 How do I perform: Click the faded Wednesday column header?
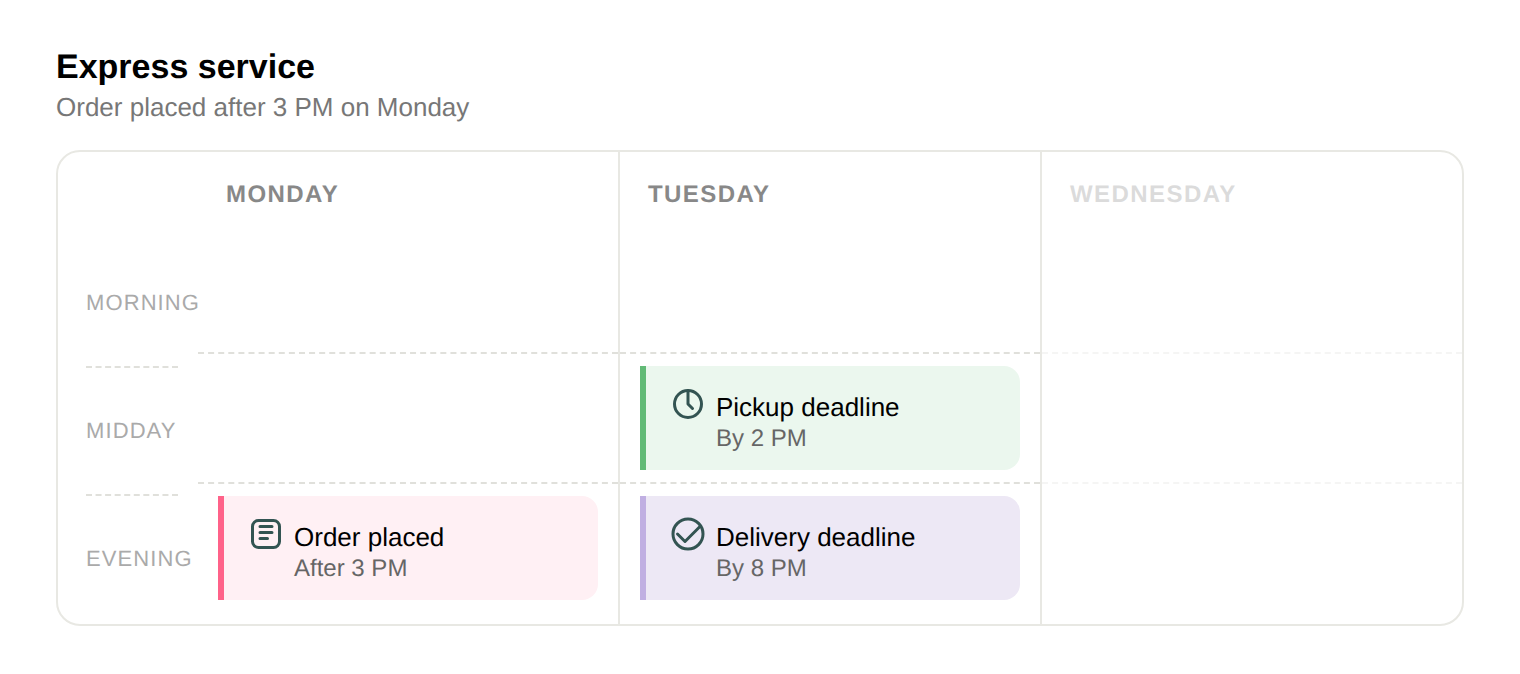click(1153, 194)
